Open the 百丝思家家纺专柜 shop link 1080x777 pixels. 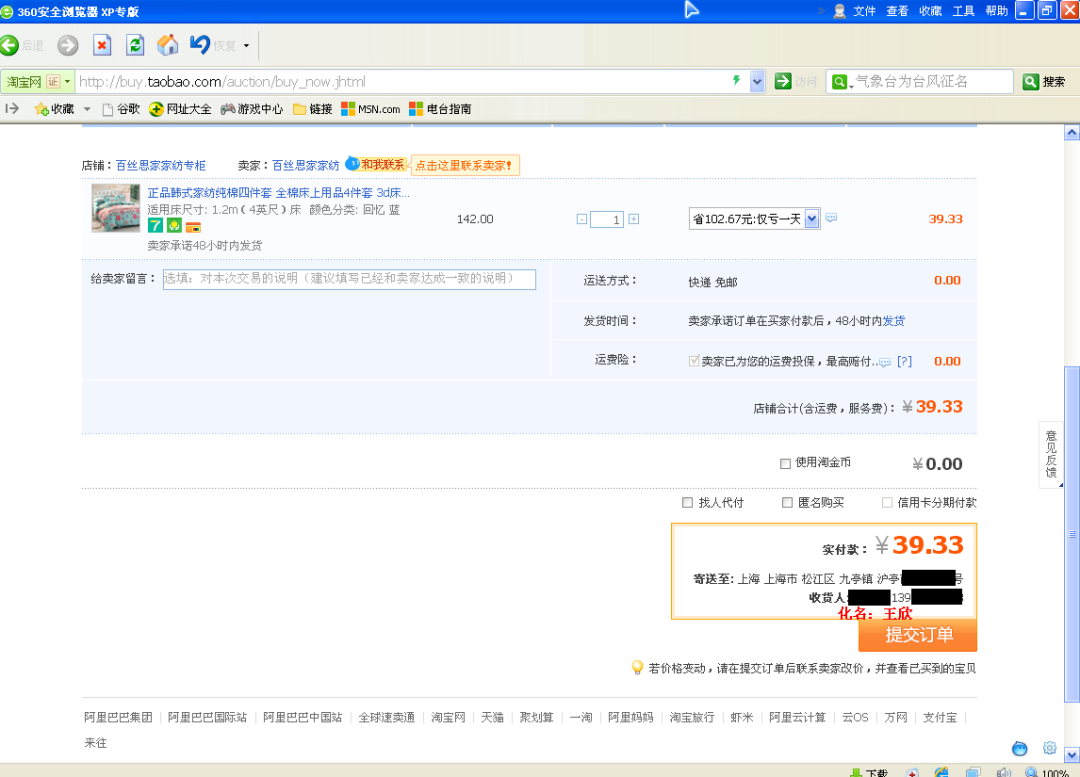(160, 165)
